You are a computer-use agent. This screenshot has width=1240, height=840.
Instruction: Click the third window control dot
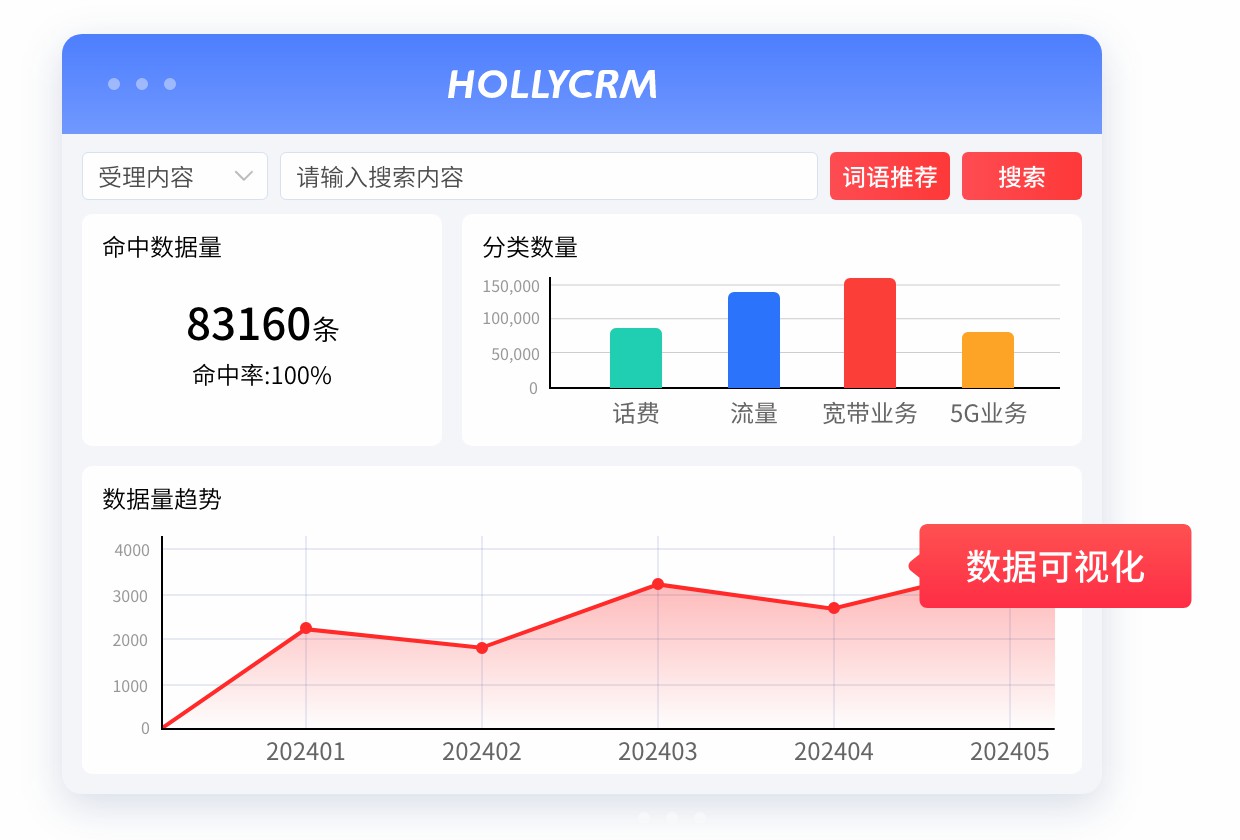(171, 84)
